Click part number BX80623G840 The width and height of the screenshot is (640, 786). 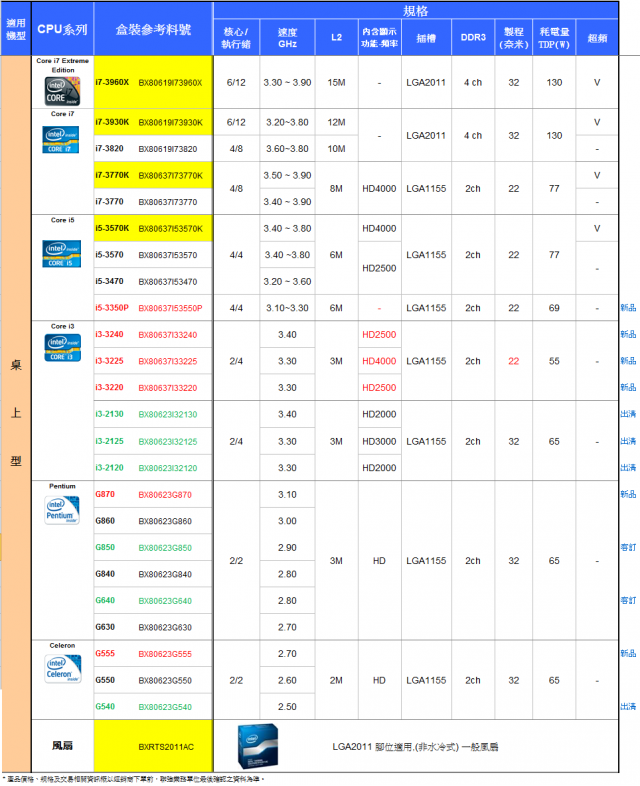[165, 574]
